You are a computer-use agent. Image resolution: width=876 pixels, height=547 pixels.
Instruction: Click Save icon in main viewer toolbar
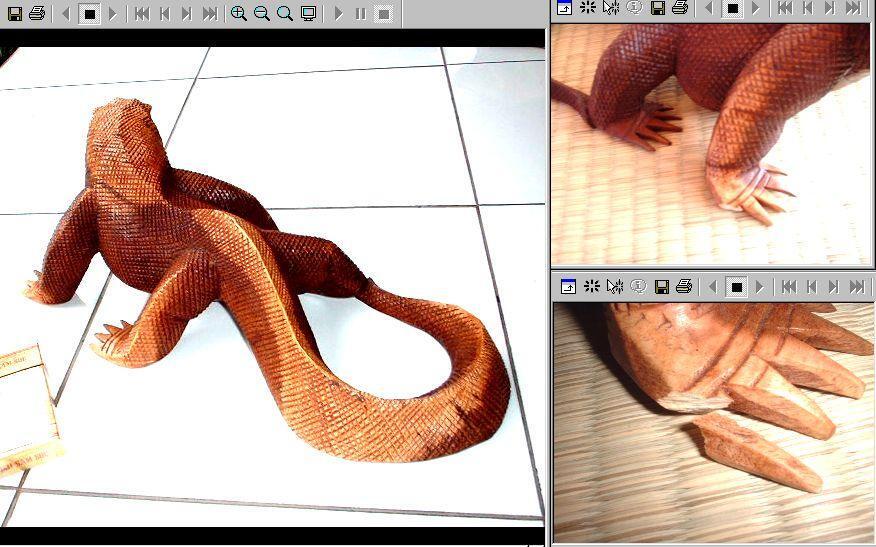point(14,14)
